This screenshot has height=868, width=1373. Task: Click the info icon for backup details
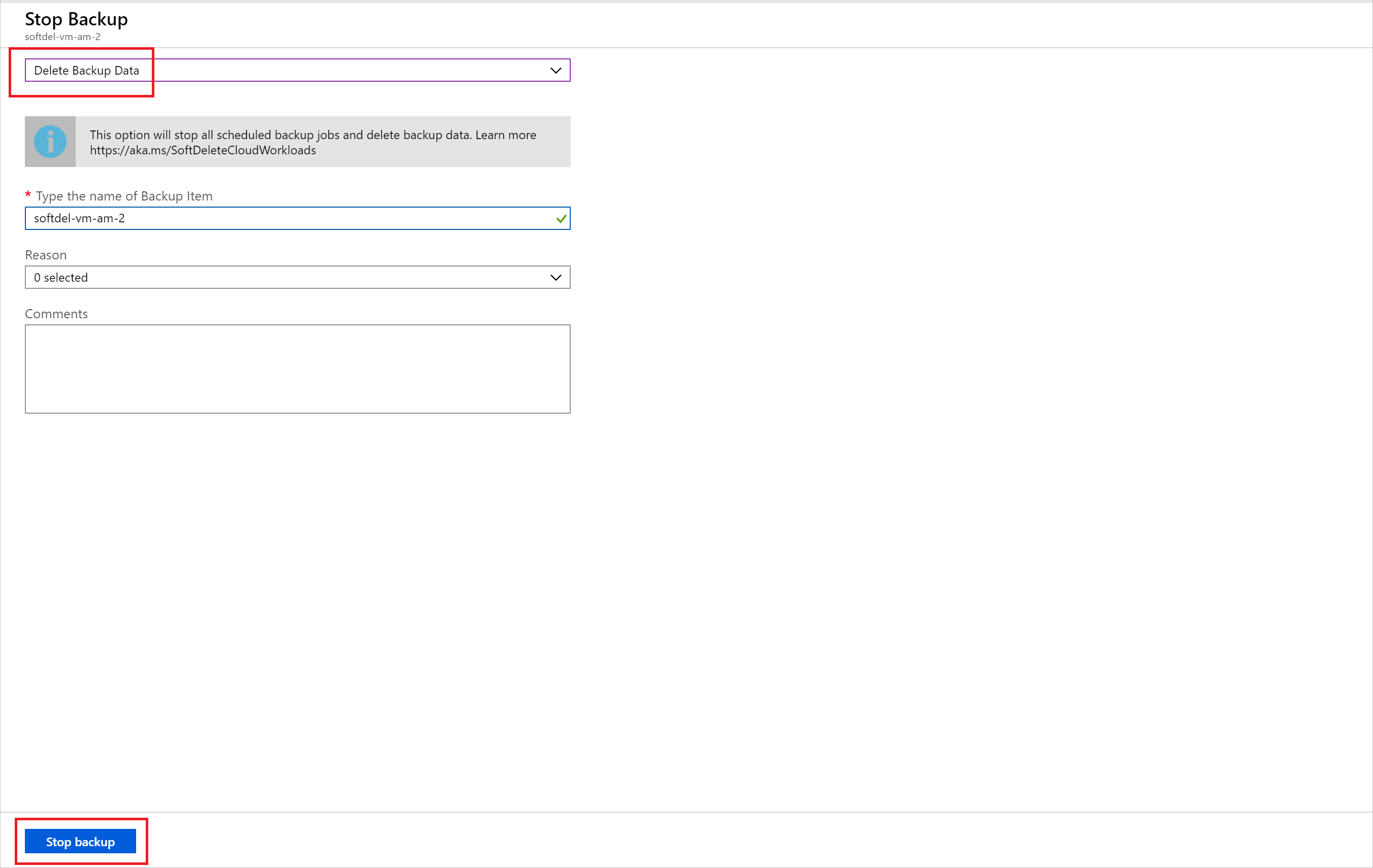[x=49, y=140]
